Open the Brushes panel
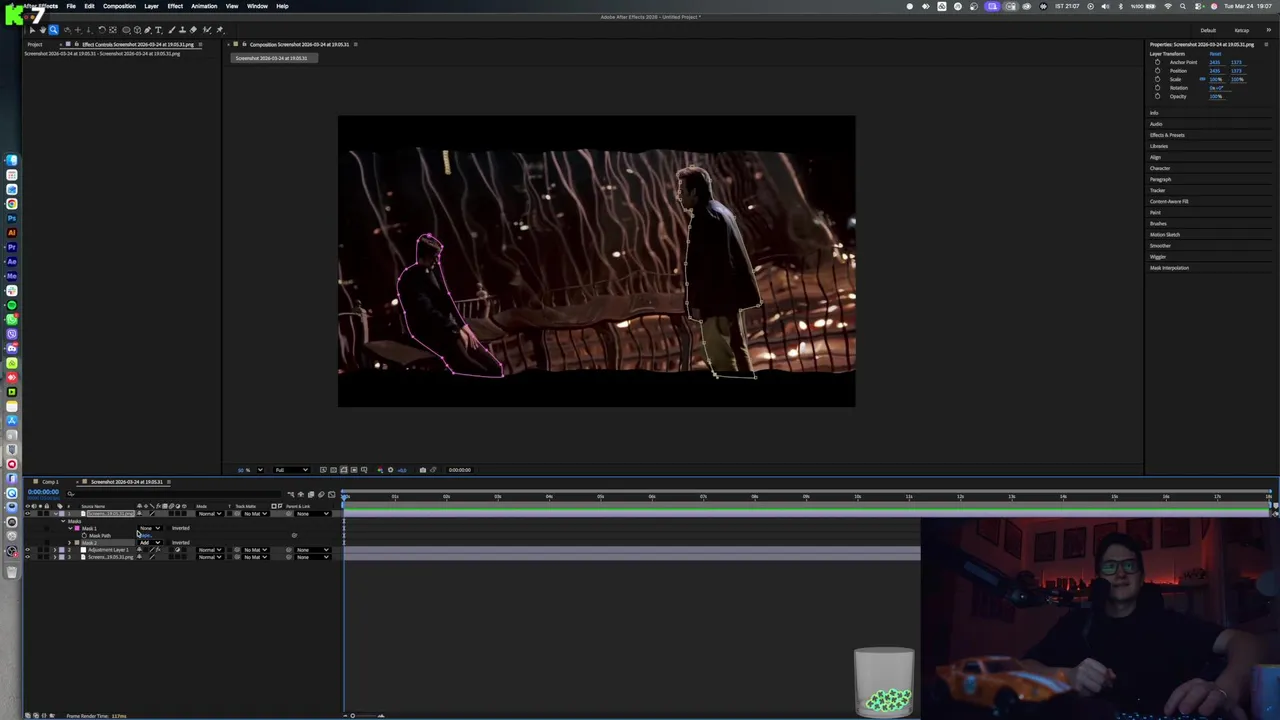The image size is (1280, 720). [x=1158, y=223]
